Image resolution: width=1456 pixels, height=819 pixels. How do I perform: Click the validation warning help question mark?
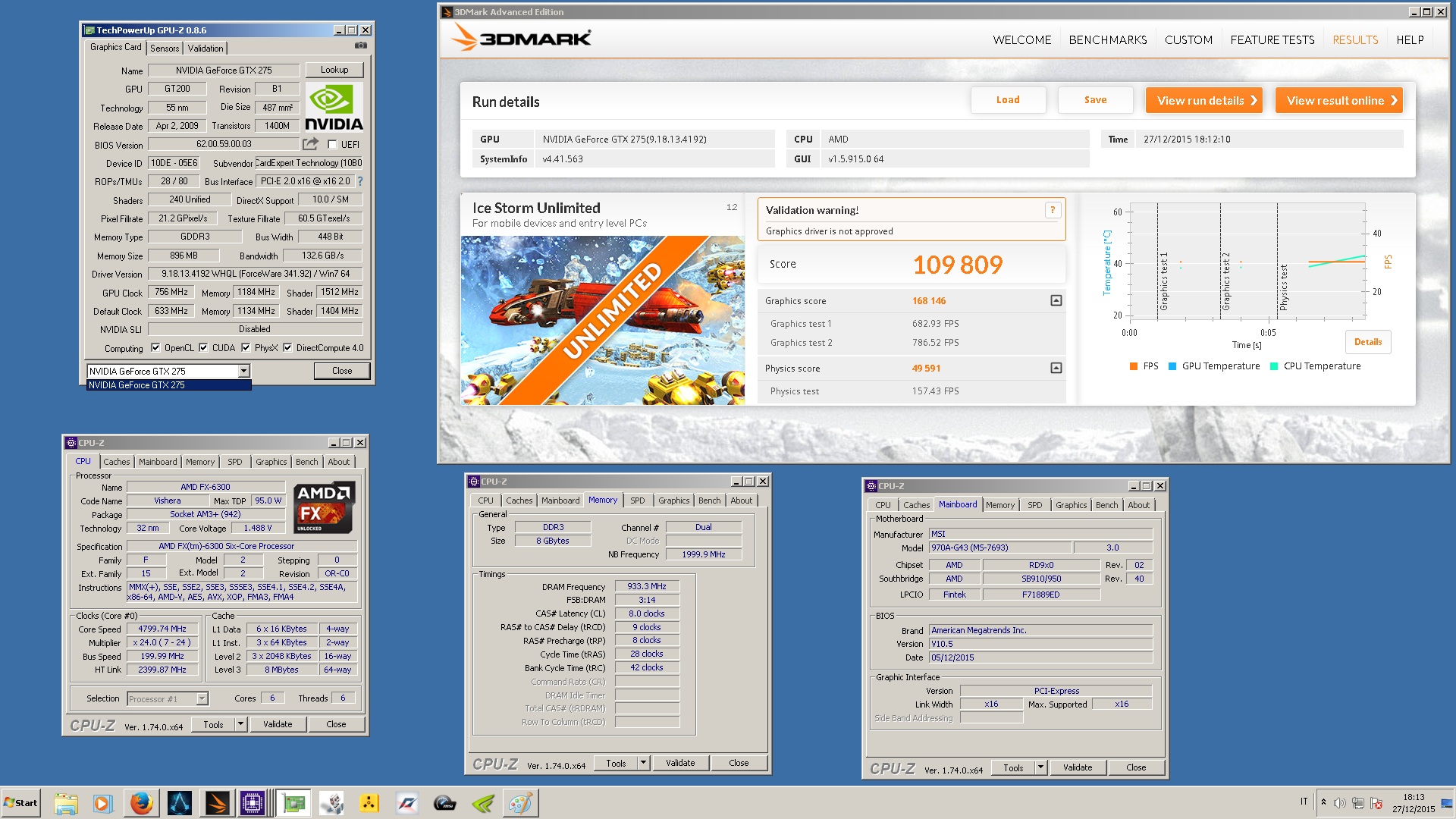pyautogui.click(x=1053, y=210)
